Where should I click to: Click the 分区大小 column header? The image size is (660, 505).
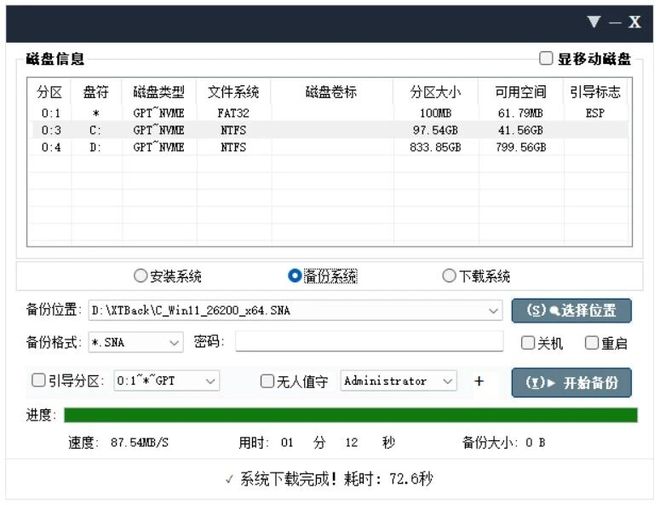(436, 92)
